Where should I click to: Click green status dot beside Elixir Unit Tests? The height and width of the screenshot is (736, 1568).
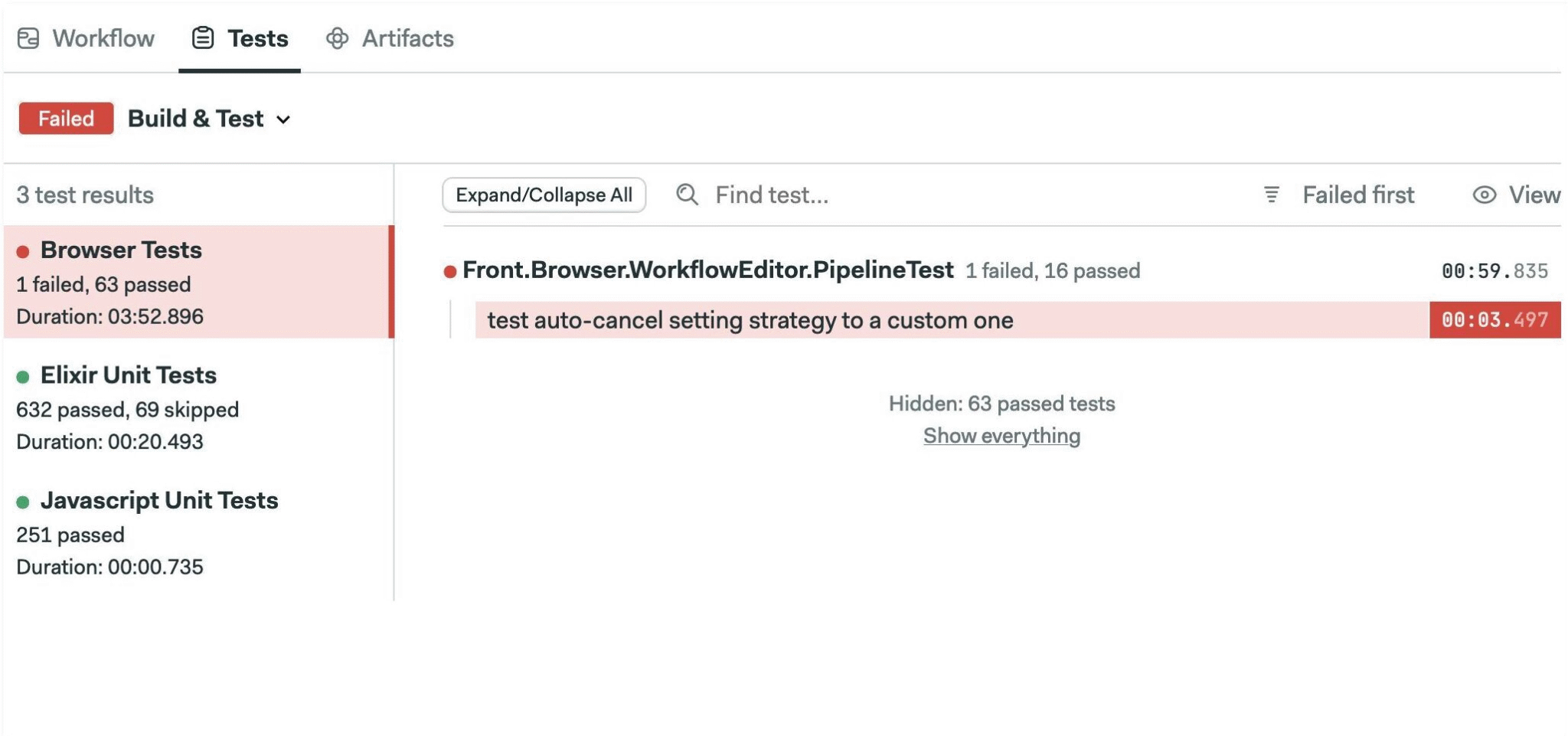(x=23, y=377)
